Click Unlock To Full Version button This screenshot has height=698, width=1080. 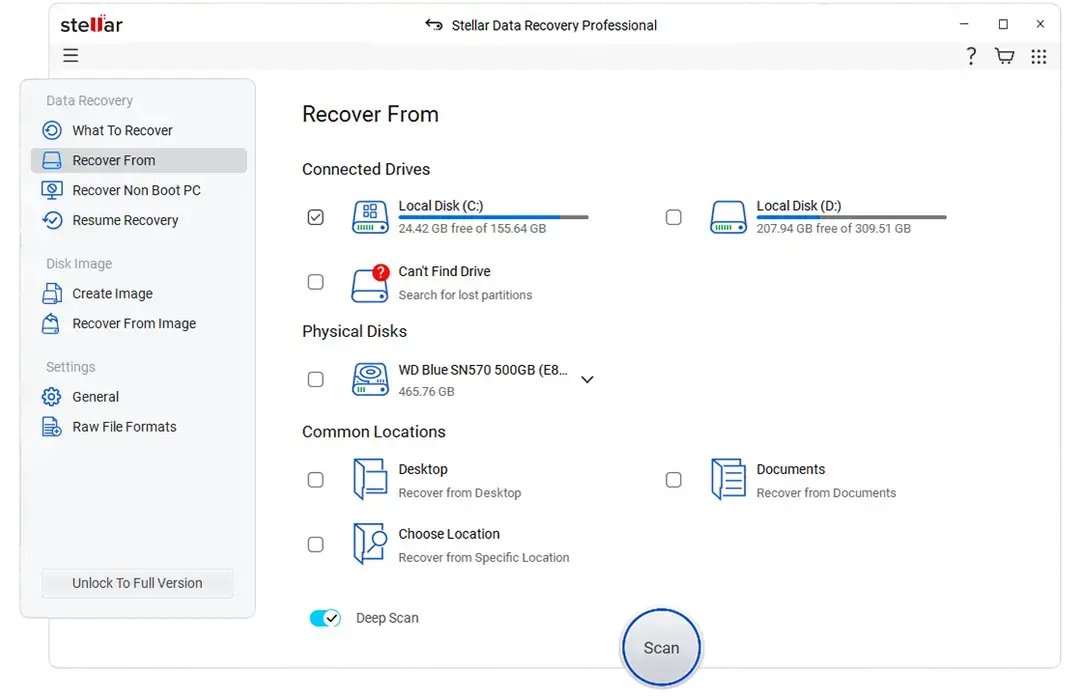(x=137, y=583)
